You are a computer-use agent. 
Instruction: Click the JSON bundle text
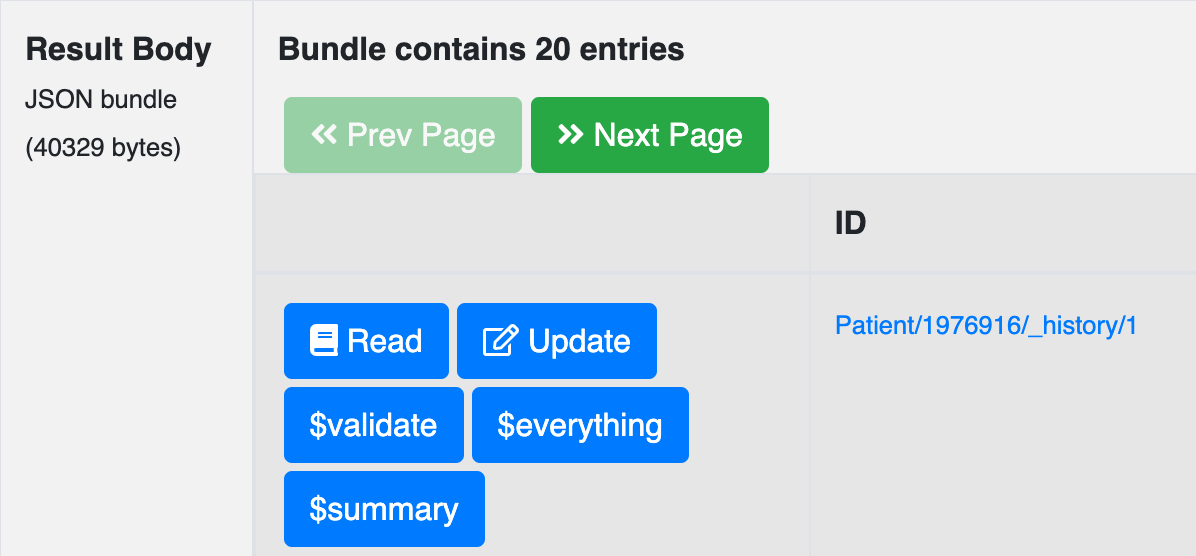pyautogui.click(x=101, y=99)
